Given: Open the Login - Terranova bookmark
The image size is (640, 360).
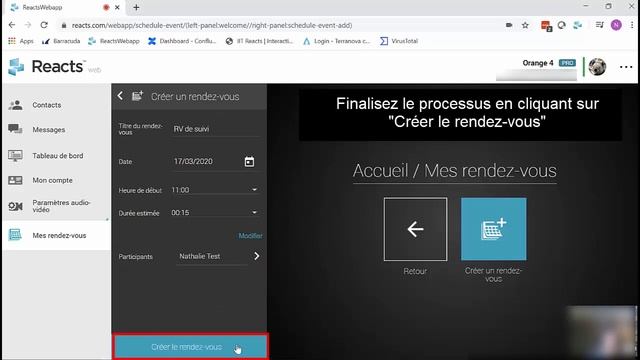Looking at the screenshot, I should [336, 41].
